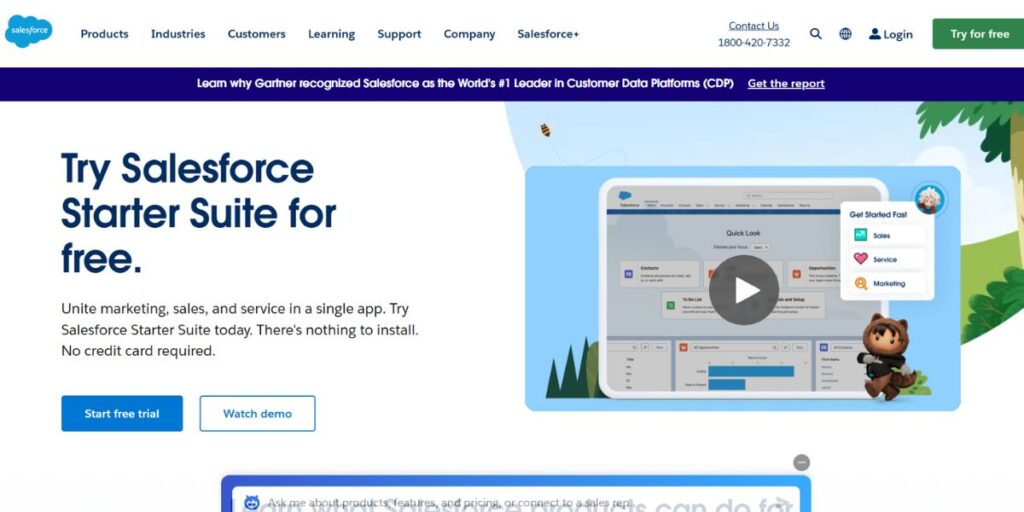Click the Sales label in Get Started Fast

click(x=882, y=236)
